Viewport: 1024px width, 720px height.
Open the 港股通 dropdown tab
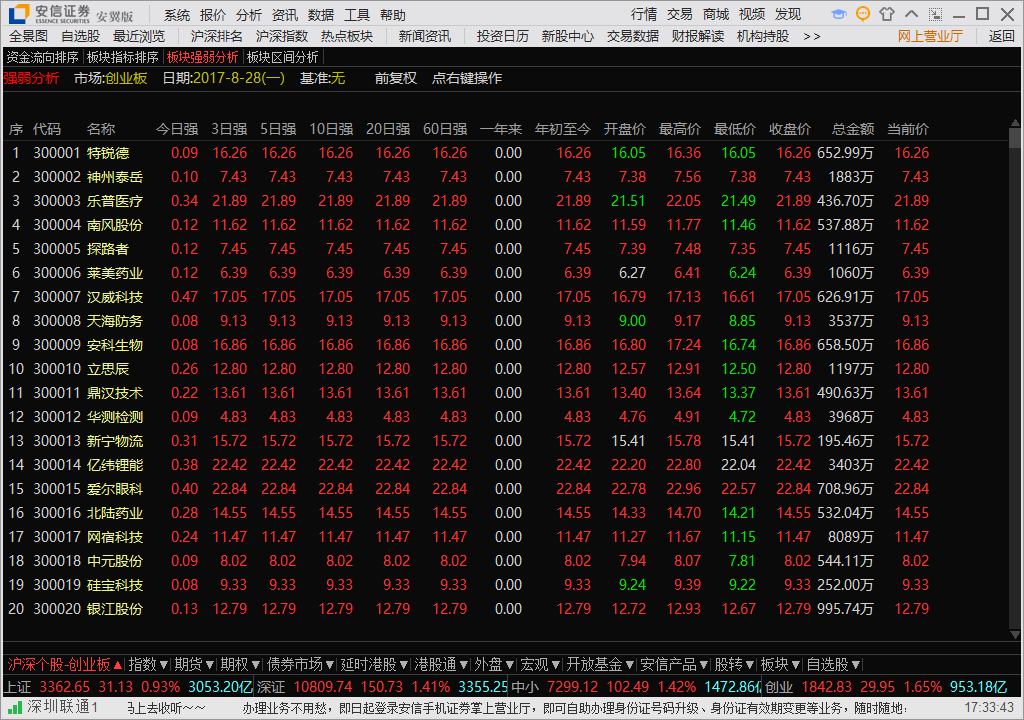[441, 664]
